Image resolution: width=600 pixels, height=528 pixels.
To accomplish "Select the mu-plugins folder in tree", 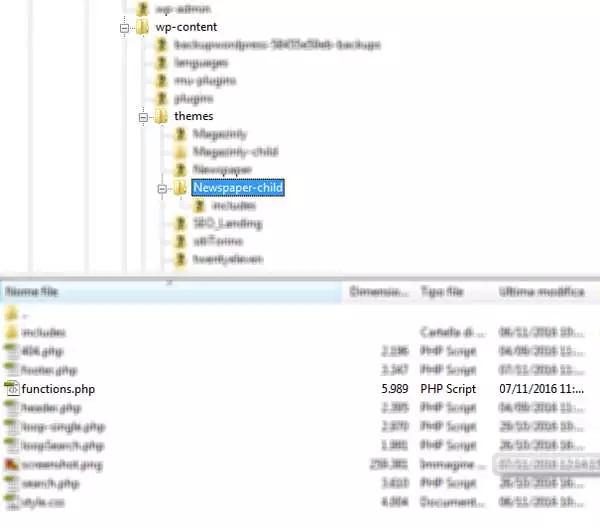I will [205, 81].
